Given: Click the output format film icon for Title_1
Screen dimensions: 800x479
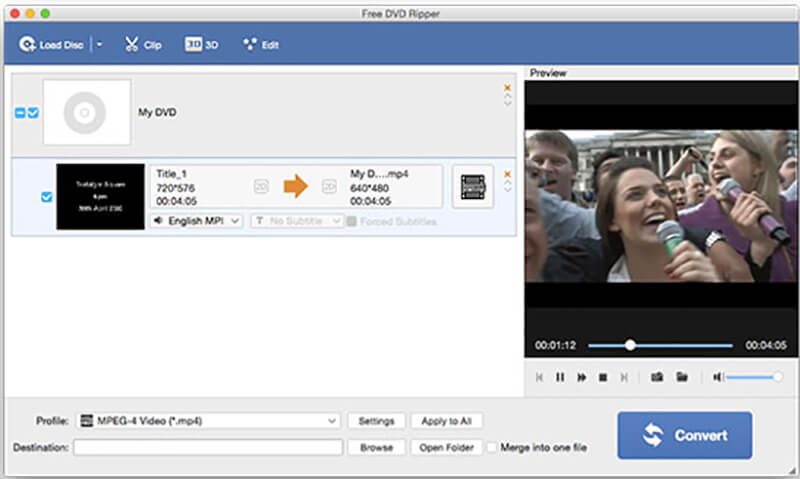Looking at the screenshot, I should coord(472,187).
